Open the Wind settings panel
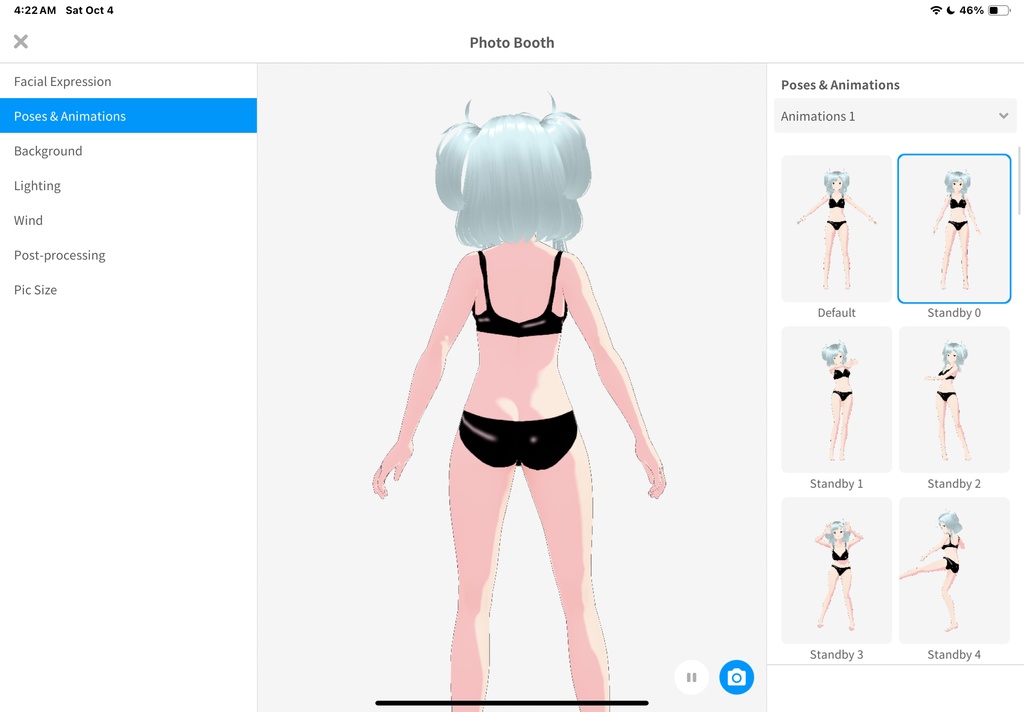Image resolution: width=1024 pixels, height=712 pixels. pos(28,220)
